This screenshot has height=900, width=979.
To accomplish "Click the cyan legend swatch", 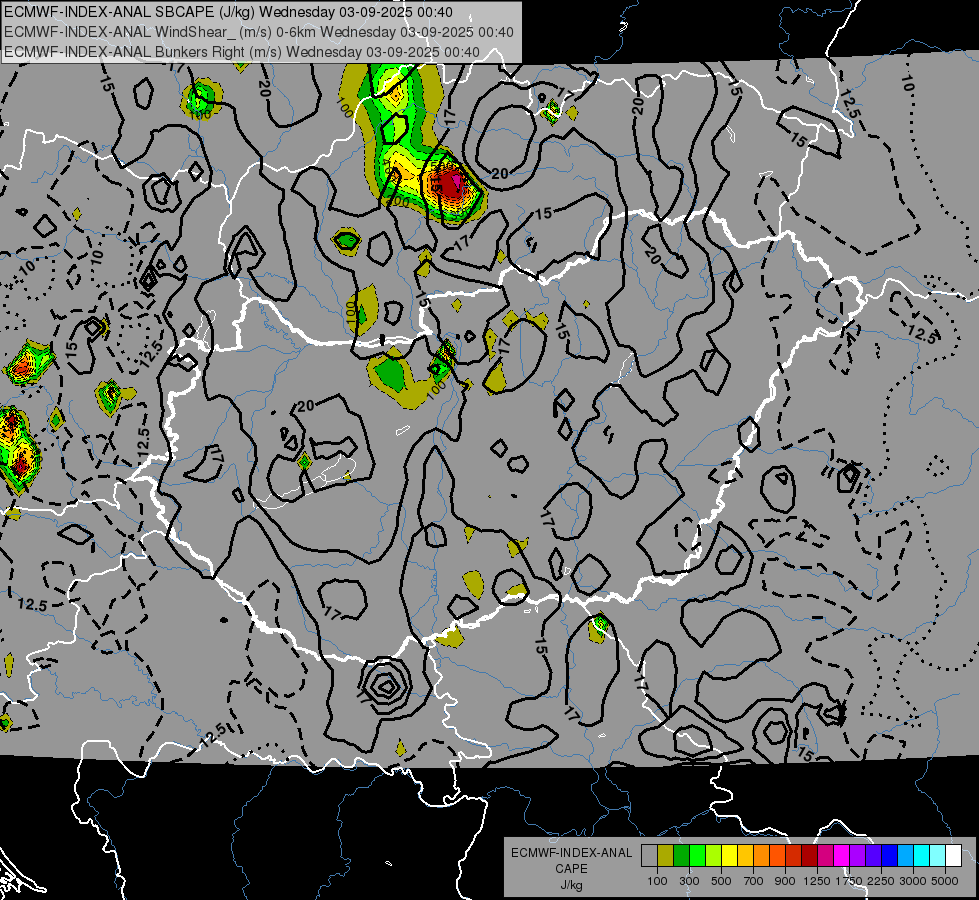I will click(x=922, y=855).
